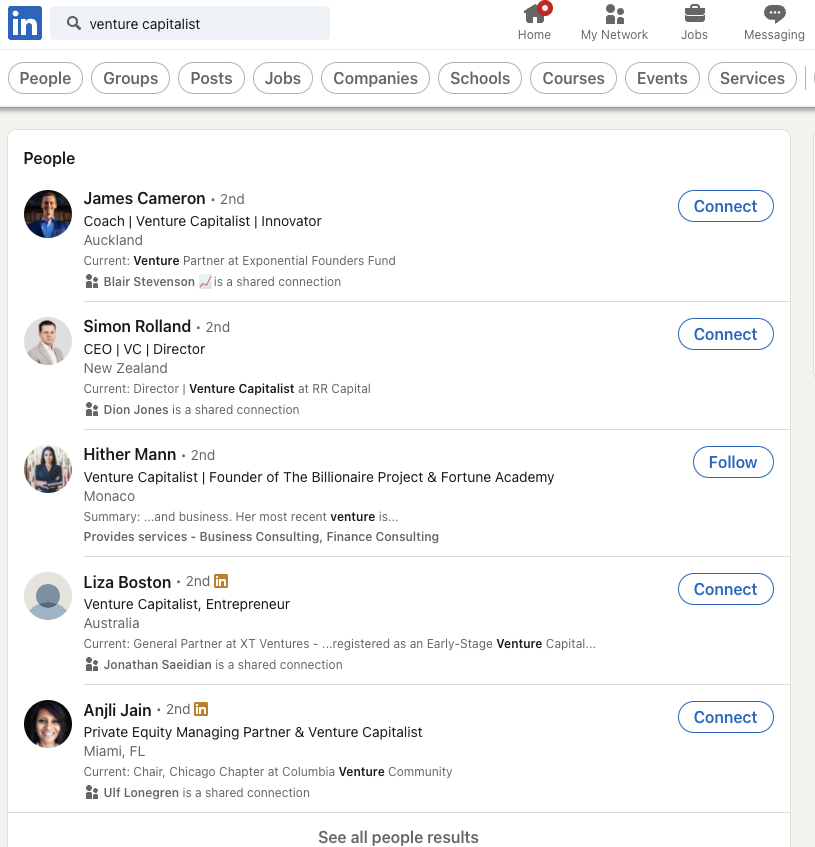Screen dimensions: 815x847
Task: Select the Events filter
Action: (x=661, y=77)
